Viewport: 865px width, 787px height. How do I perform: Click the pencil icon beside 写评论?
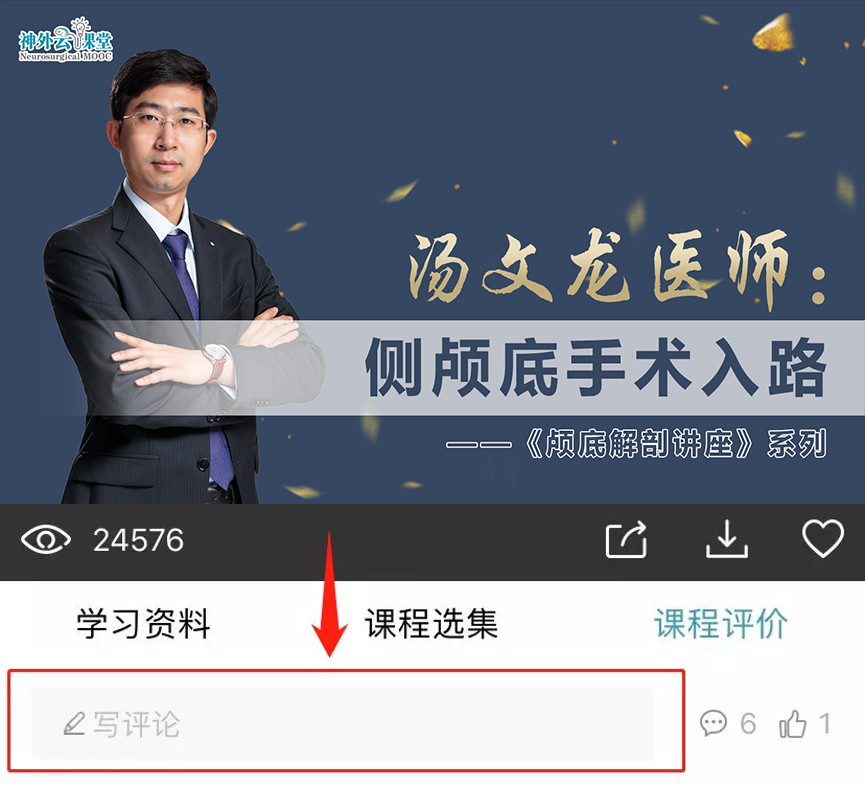[74, 724]
